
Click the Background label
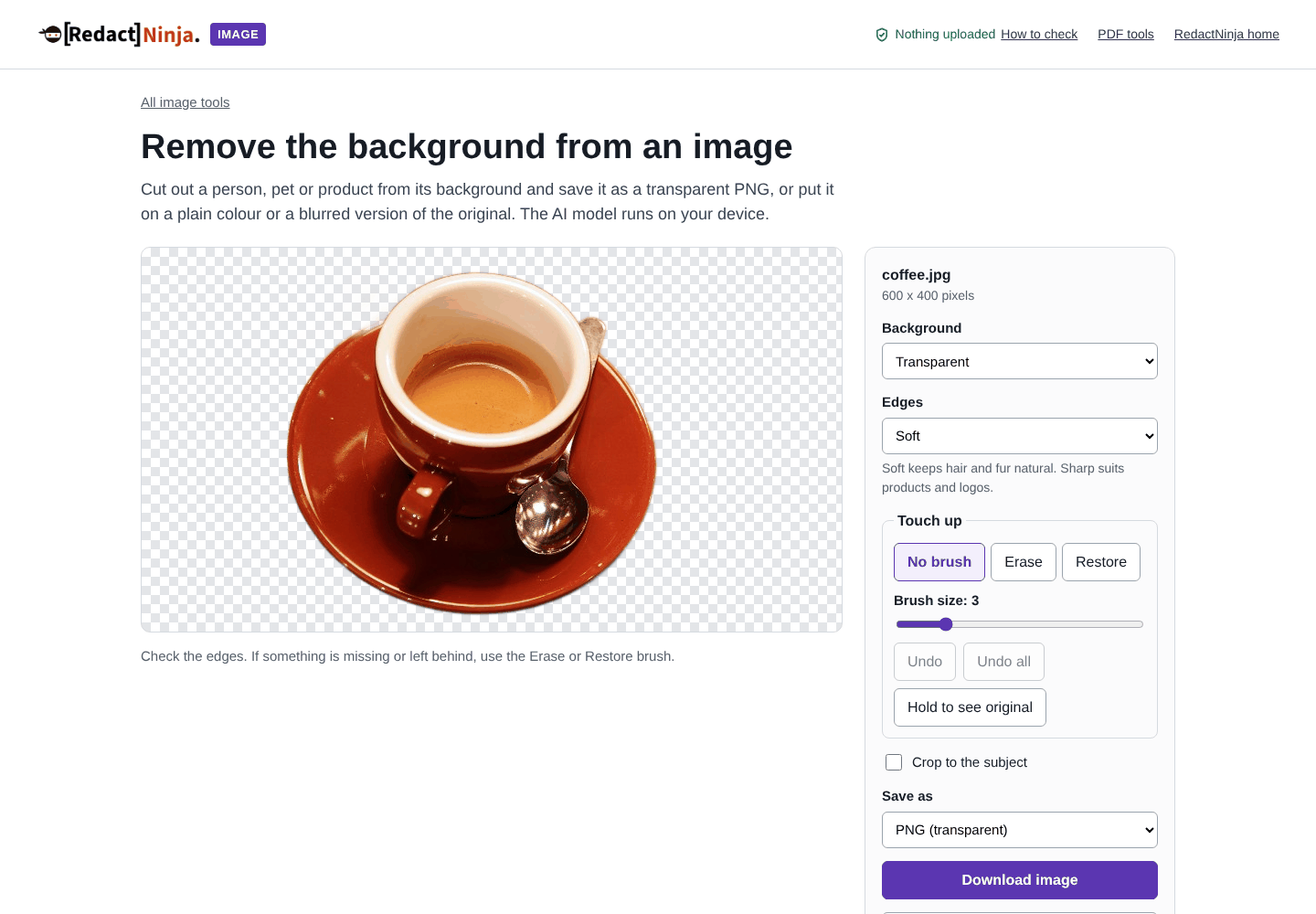(x=921, y=328)
